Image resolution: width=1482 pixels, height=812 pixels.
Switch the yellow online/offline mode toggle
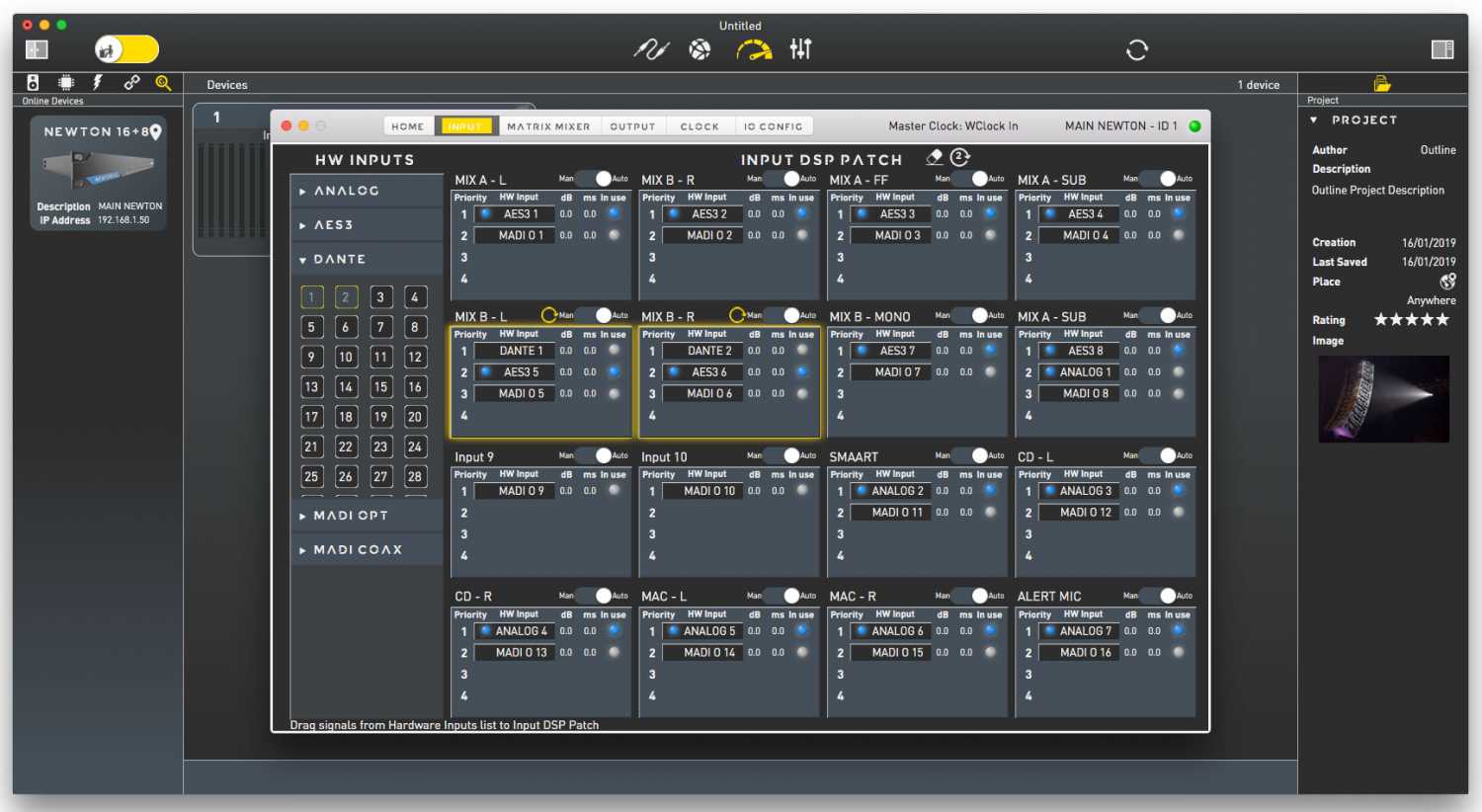click(126, 49)
